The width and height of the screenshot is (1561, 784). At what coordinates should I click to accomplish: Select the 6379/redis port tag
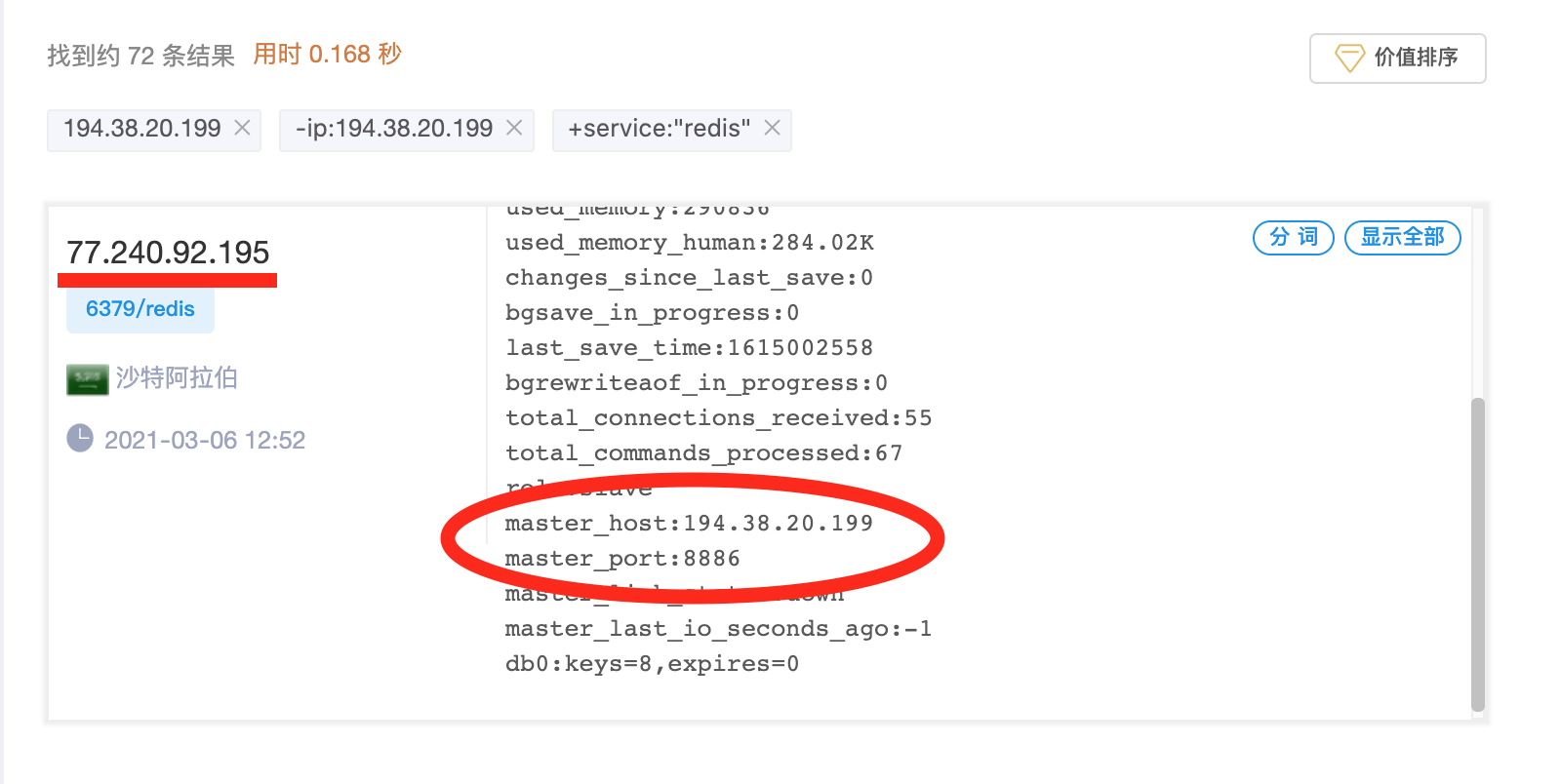(140, 309)
